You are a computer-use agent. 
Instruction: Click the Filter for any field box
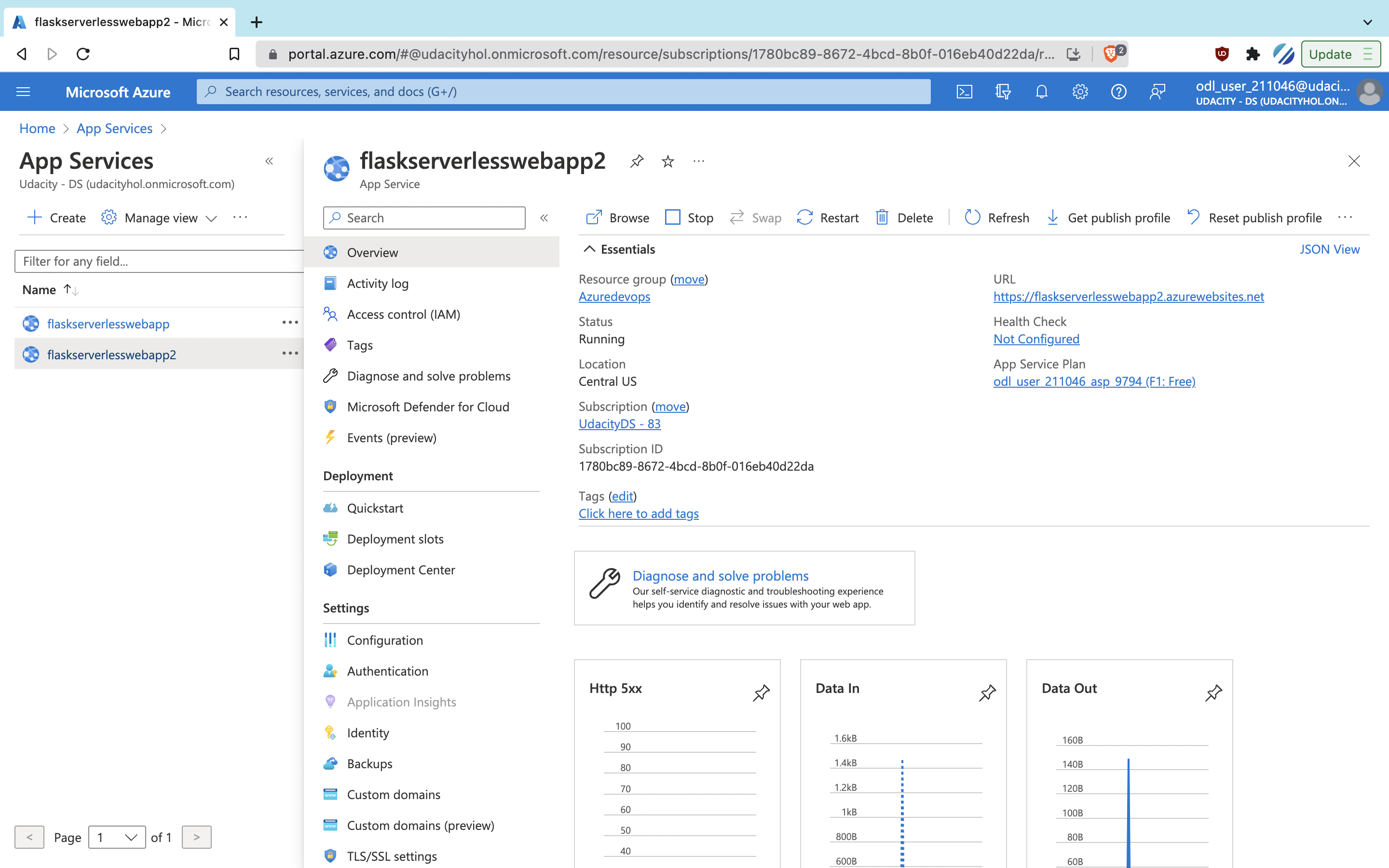[x=158, y=261]
